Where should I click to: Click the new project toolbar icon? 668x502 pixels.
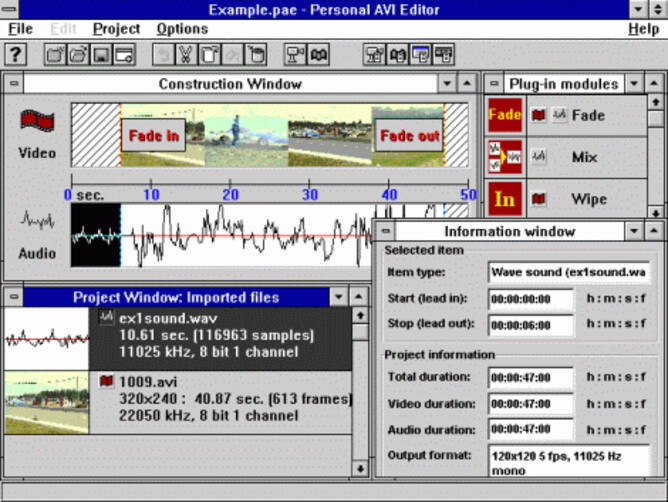tap(55, 55)
